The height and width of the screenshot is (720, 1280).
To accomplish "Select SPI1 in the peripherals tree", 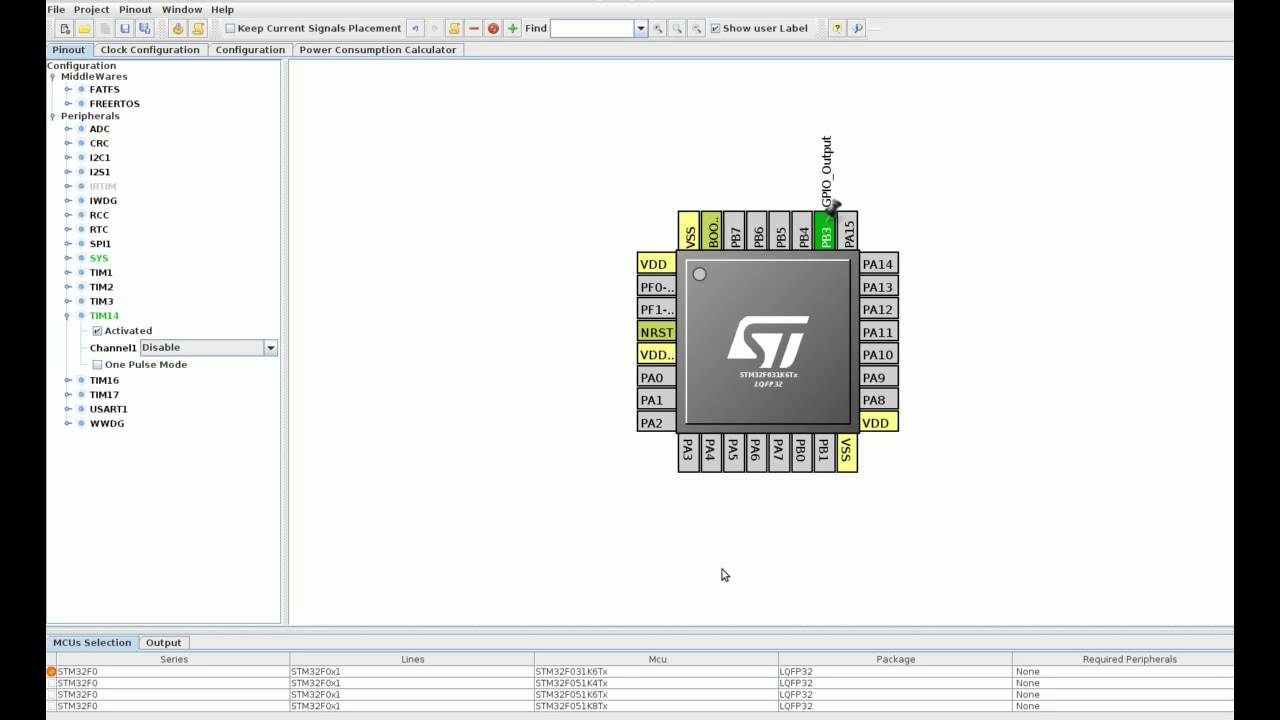I will pyautogui.click(x=100, y=244).
